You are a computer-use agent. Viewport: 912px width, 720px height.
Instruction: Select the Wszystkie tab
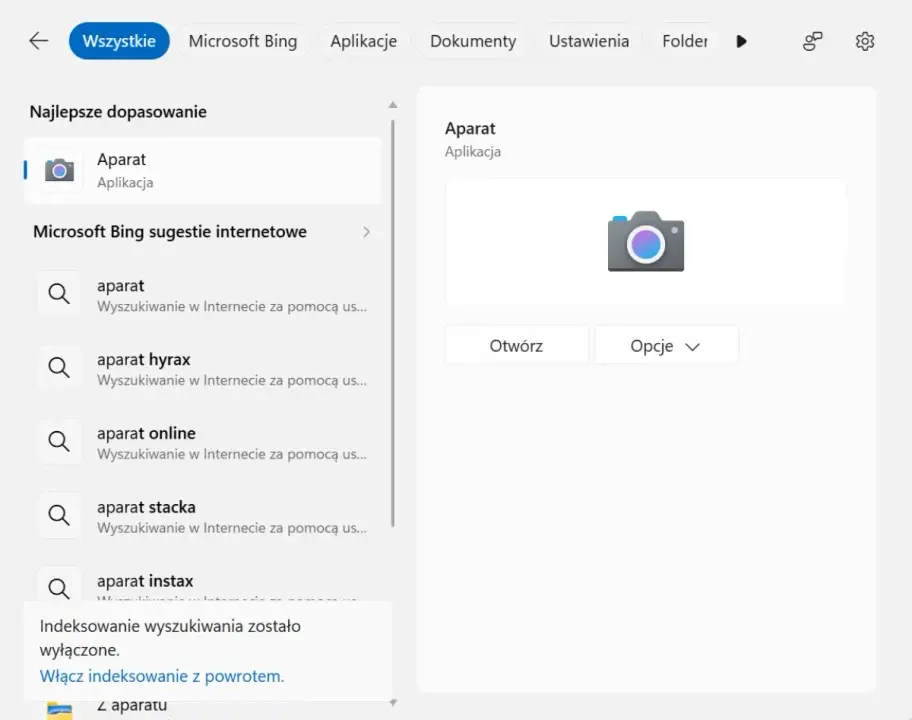click(119, 41)
